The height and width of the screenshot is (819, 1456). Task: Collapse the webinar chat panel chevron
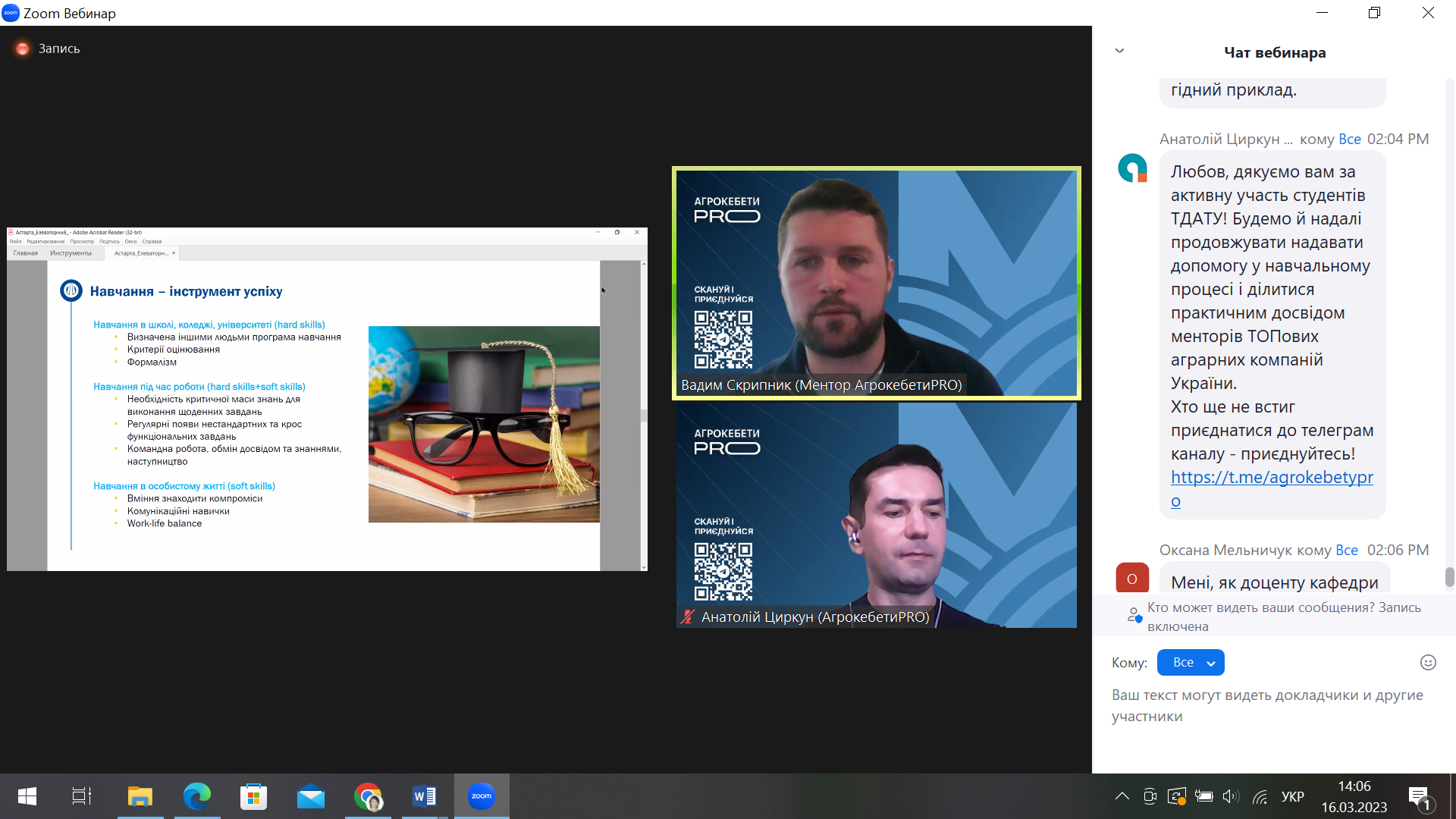1119,51
